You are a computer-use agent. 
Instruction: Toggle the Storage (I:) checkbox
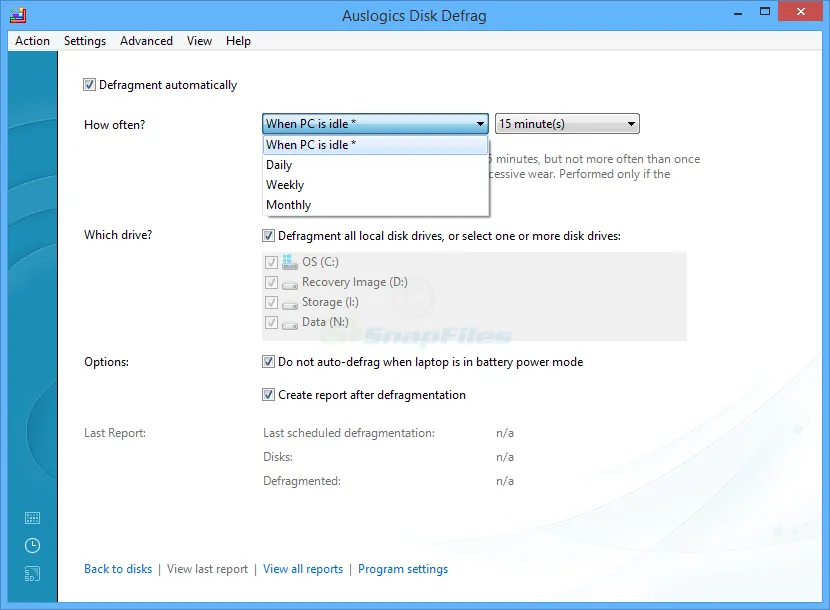tap(271, 302)
